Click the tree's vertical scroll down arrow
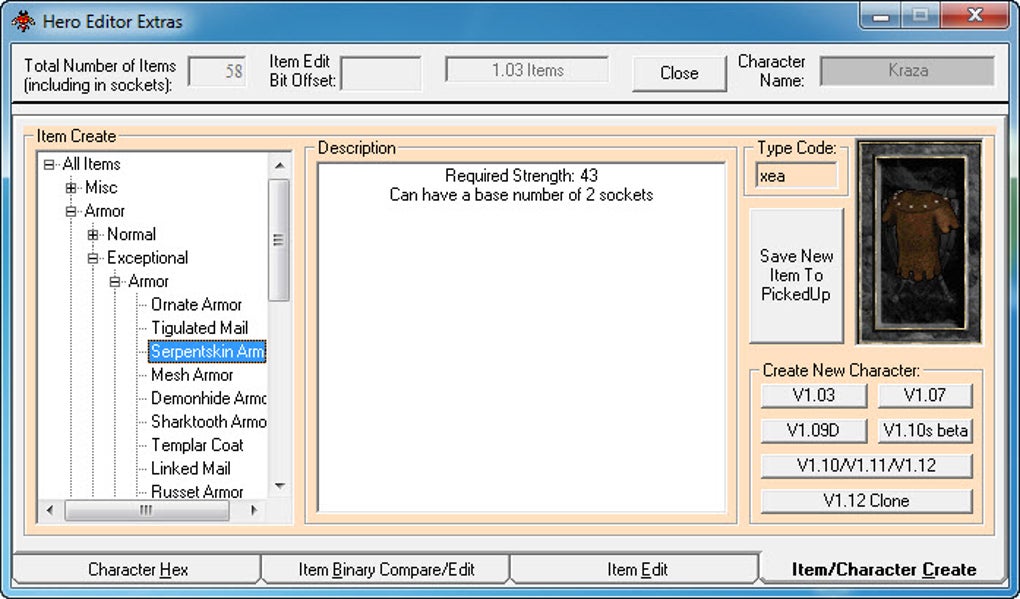1020x599 pixels. coord(280,486)
